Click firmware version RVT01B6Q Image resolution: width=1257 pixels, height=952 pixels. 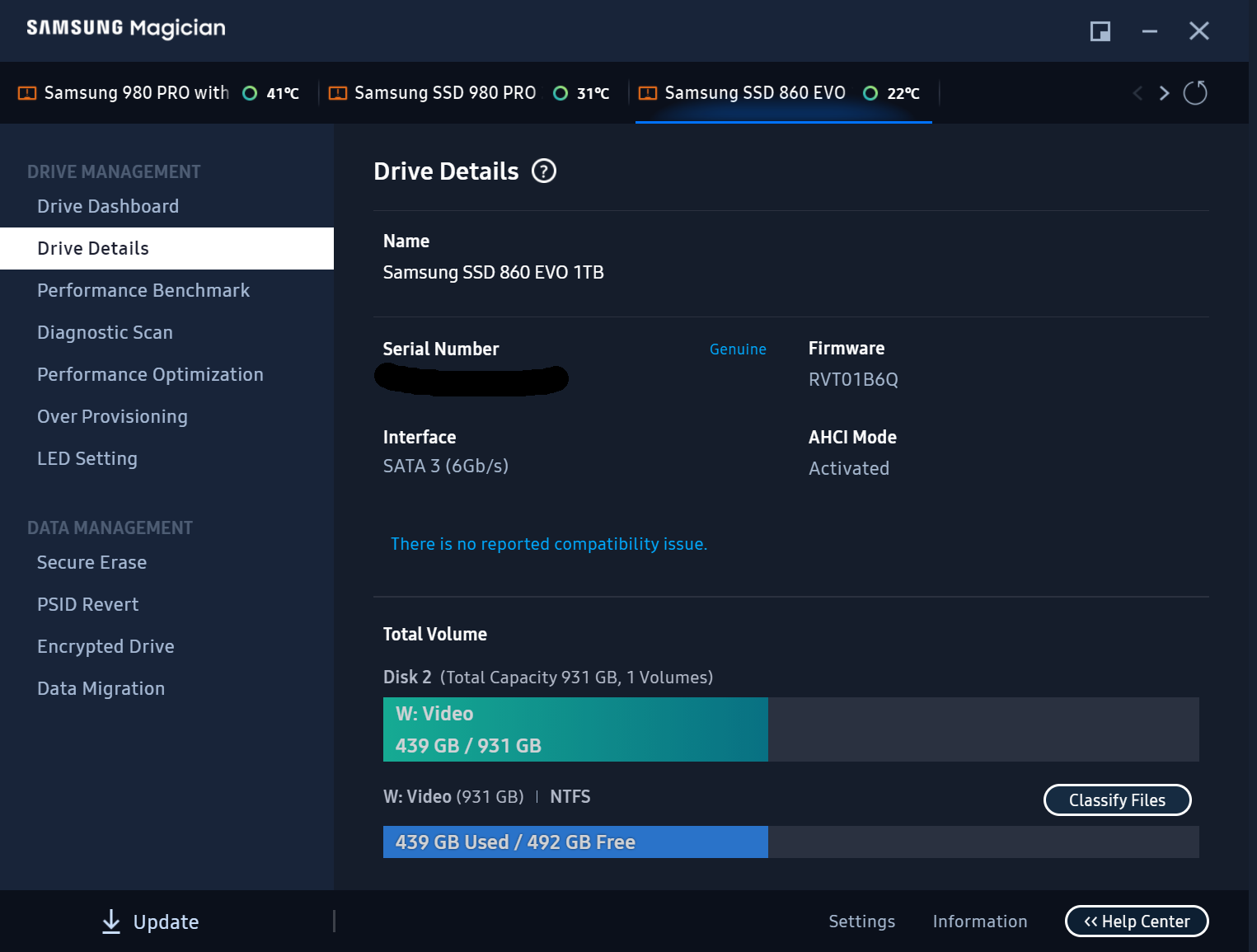tap(853, 380)
